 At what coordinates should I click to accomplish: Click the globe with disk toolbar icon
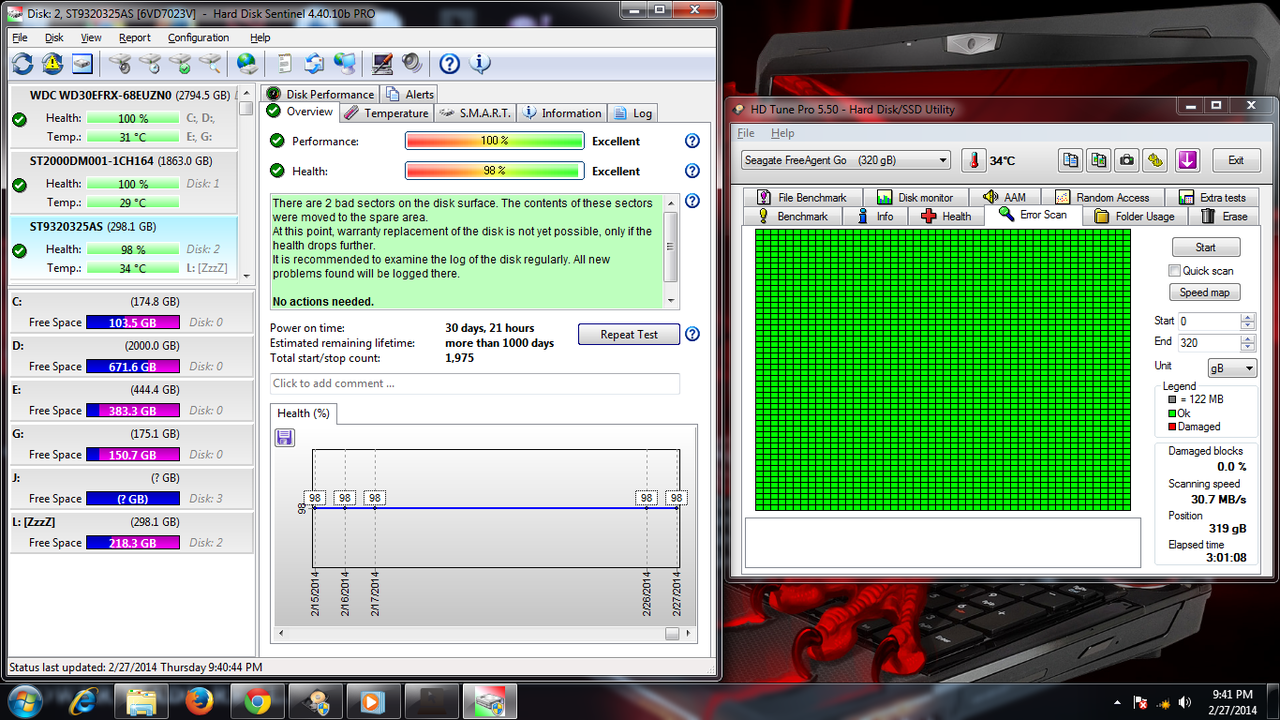(247, 64)
